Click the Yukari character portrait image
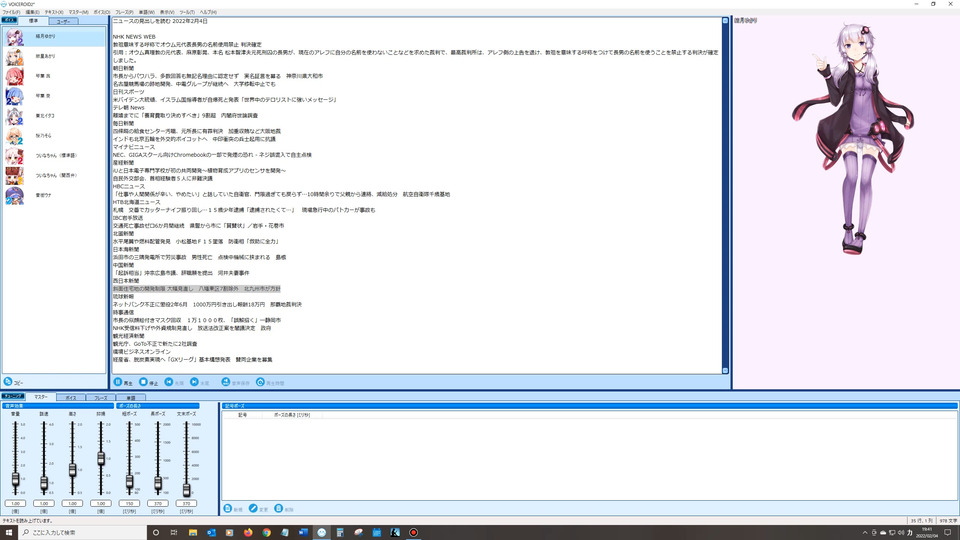 coord(853,140)
